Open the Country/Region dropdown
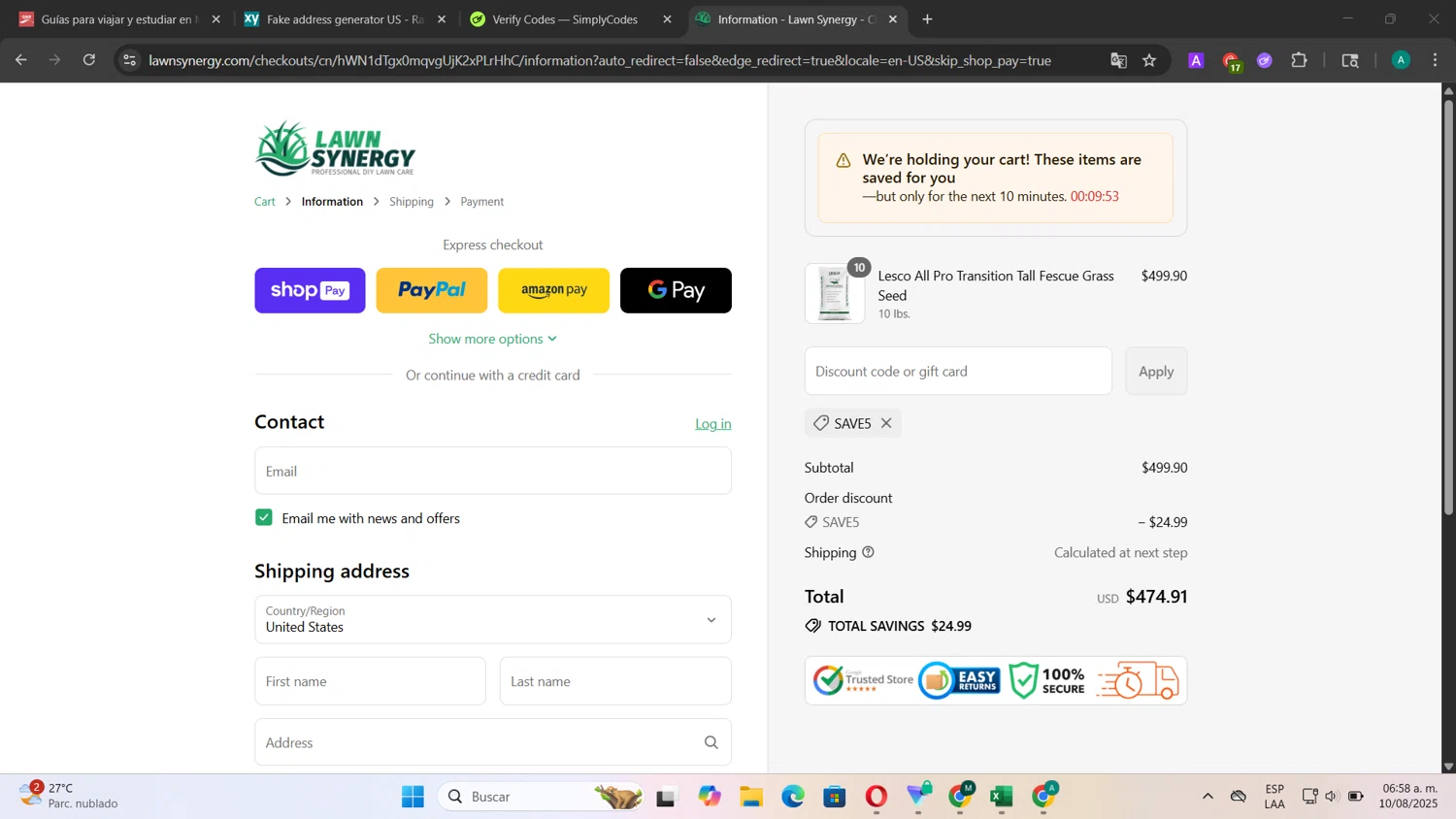 (493, 619)
